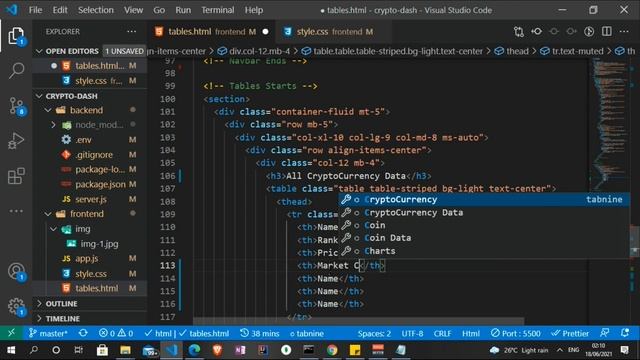Click the div.col-12.mb-4 breadcrumb
The height and width of the screenshot is (360, 640).
click(x=259, y=51)
